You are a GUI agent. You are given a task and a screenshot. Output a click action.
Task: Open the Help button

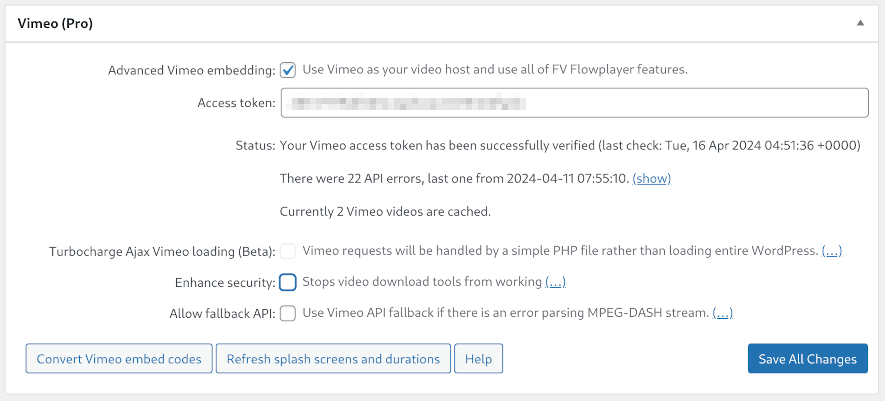(x=479, y=359)
